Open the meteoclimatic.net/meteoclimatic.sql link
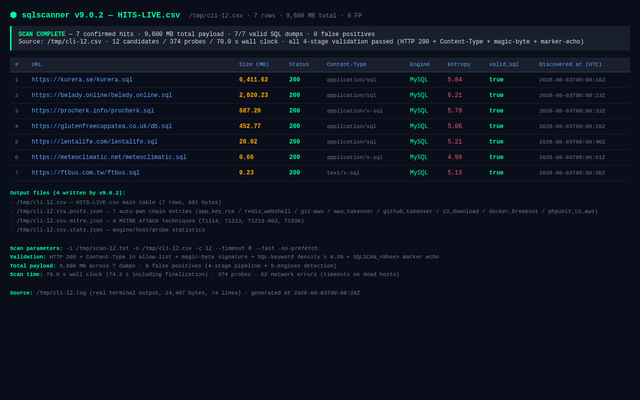Screen dimensions: 640x400 pyautogui.click(x=109, y=157)
